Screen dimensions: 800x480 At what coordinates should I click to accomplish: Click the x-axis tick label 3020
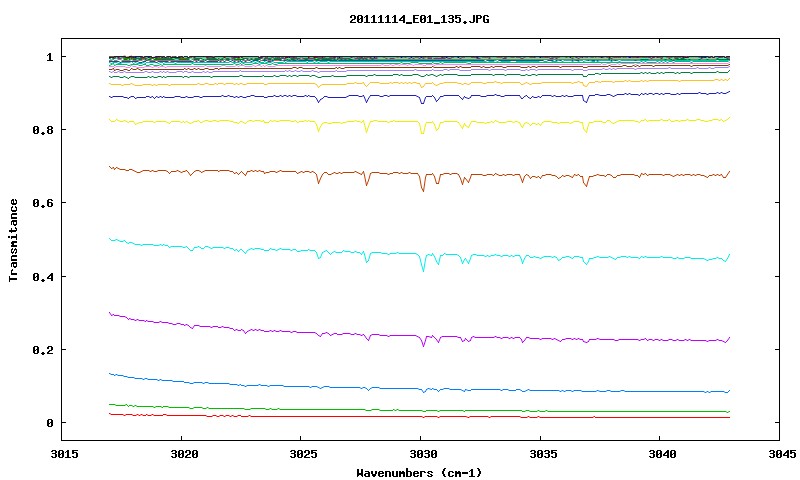(184, 454)
